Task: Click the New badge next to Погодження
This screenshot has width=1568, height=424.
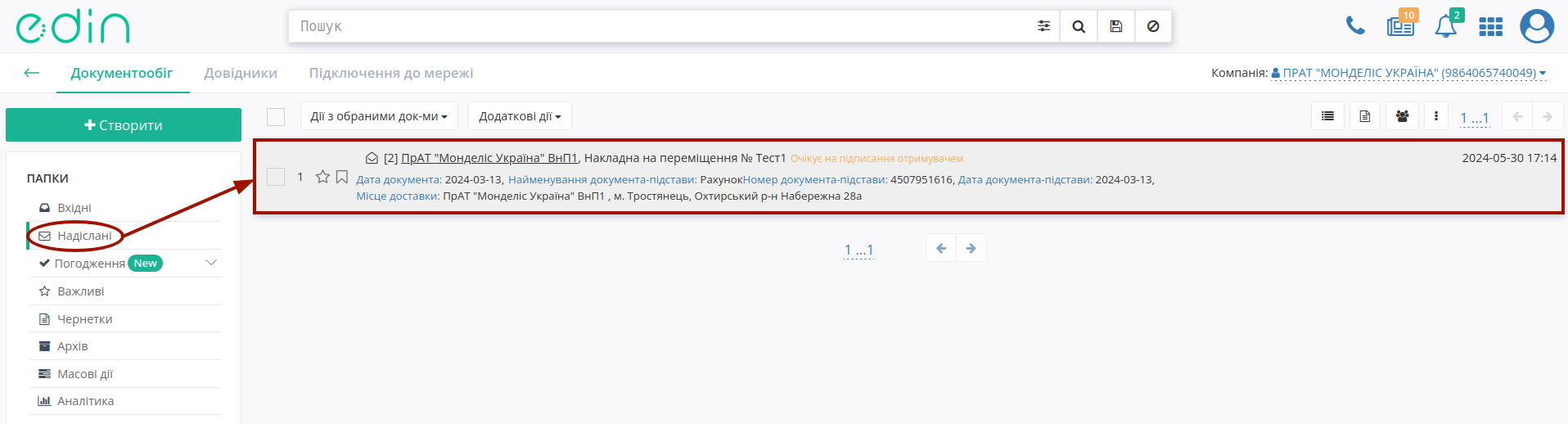Action: coord(146,264)
